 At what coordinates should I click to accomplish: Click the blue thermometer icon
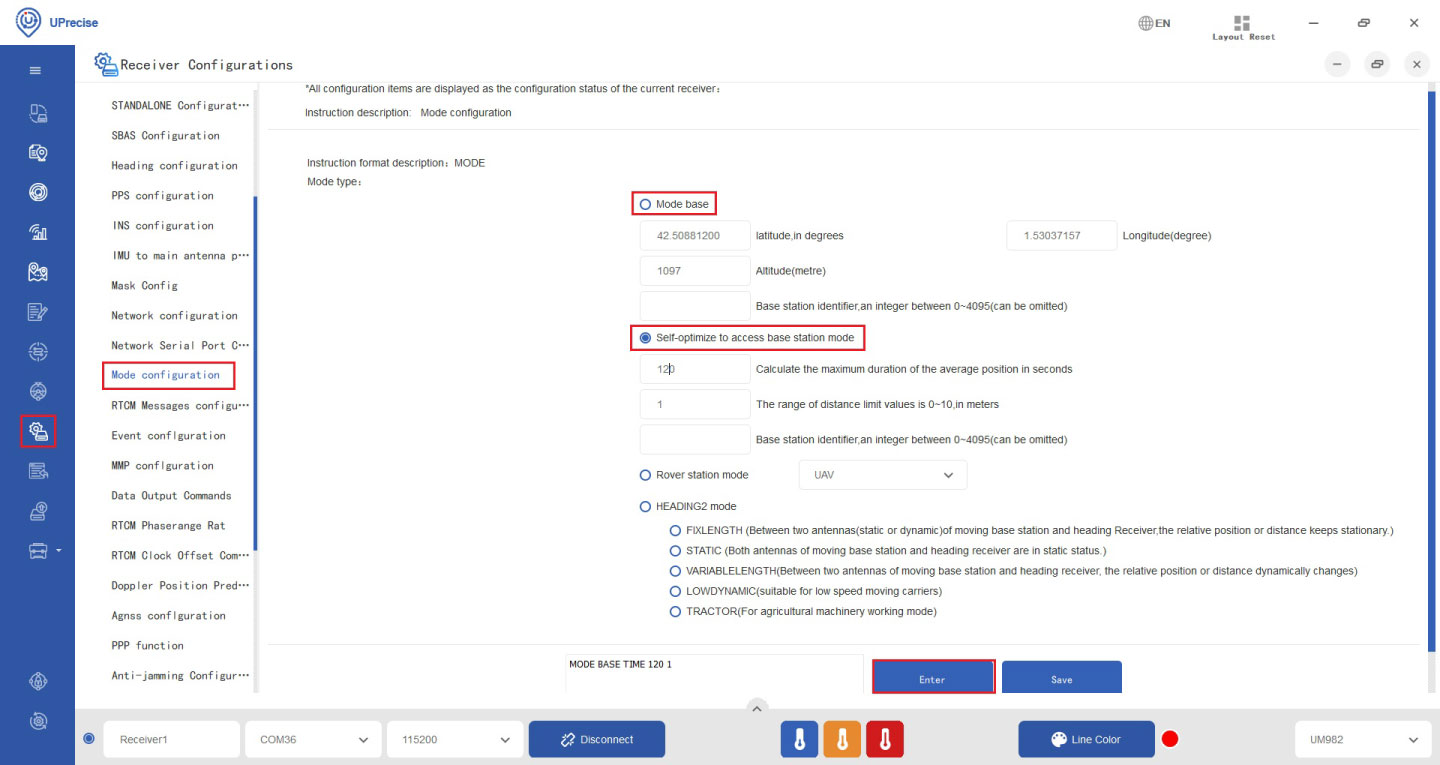pyautogui.click(x=799, y=739)
